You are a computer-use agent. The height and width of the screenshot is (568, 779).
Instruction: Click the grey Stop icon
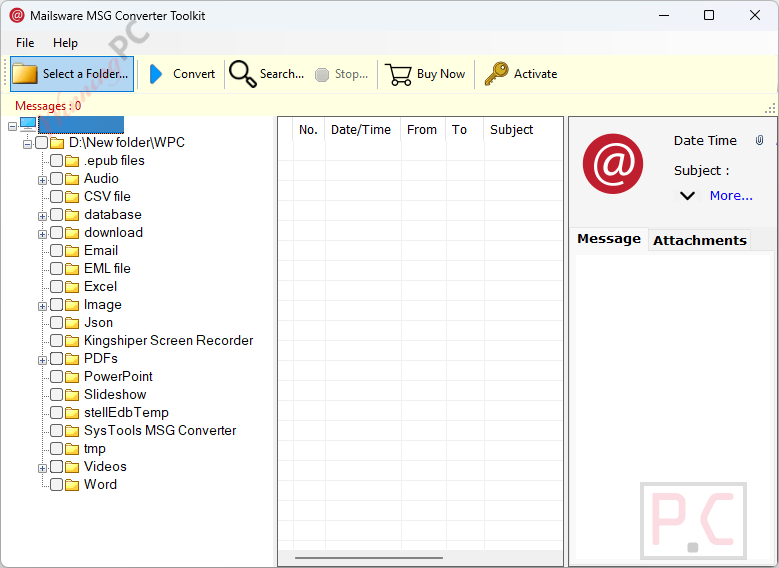click(x=322, y=75)
